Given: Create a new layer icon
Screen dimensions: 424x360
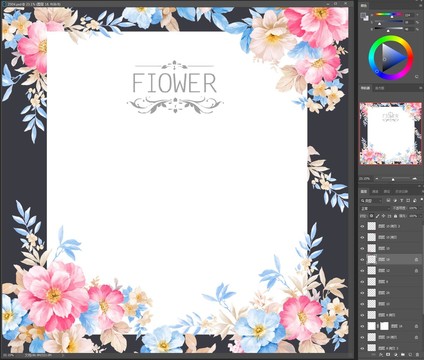Looking at the screenshot, I should click(410, 354).
